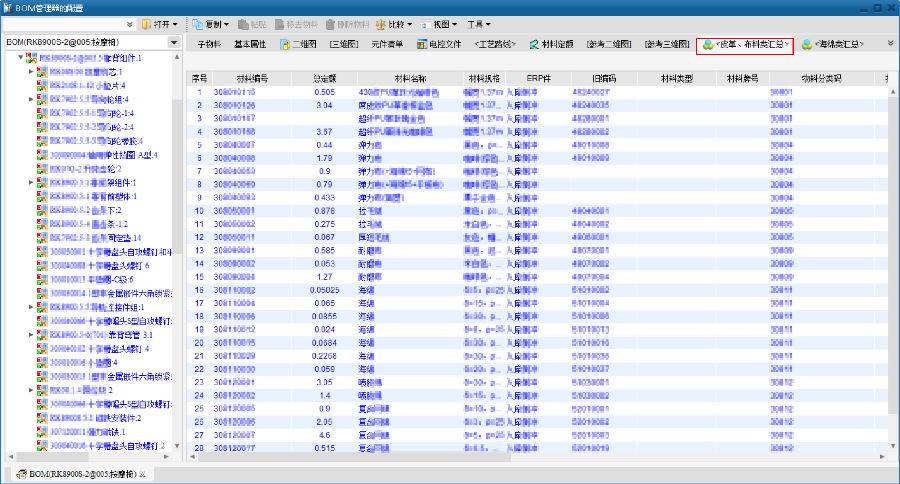Screen dimensions: 900x484
Task: Close the BOM(RK8900S-2@005:按摩椅) bottom tab
Action: point(142,473)
